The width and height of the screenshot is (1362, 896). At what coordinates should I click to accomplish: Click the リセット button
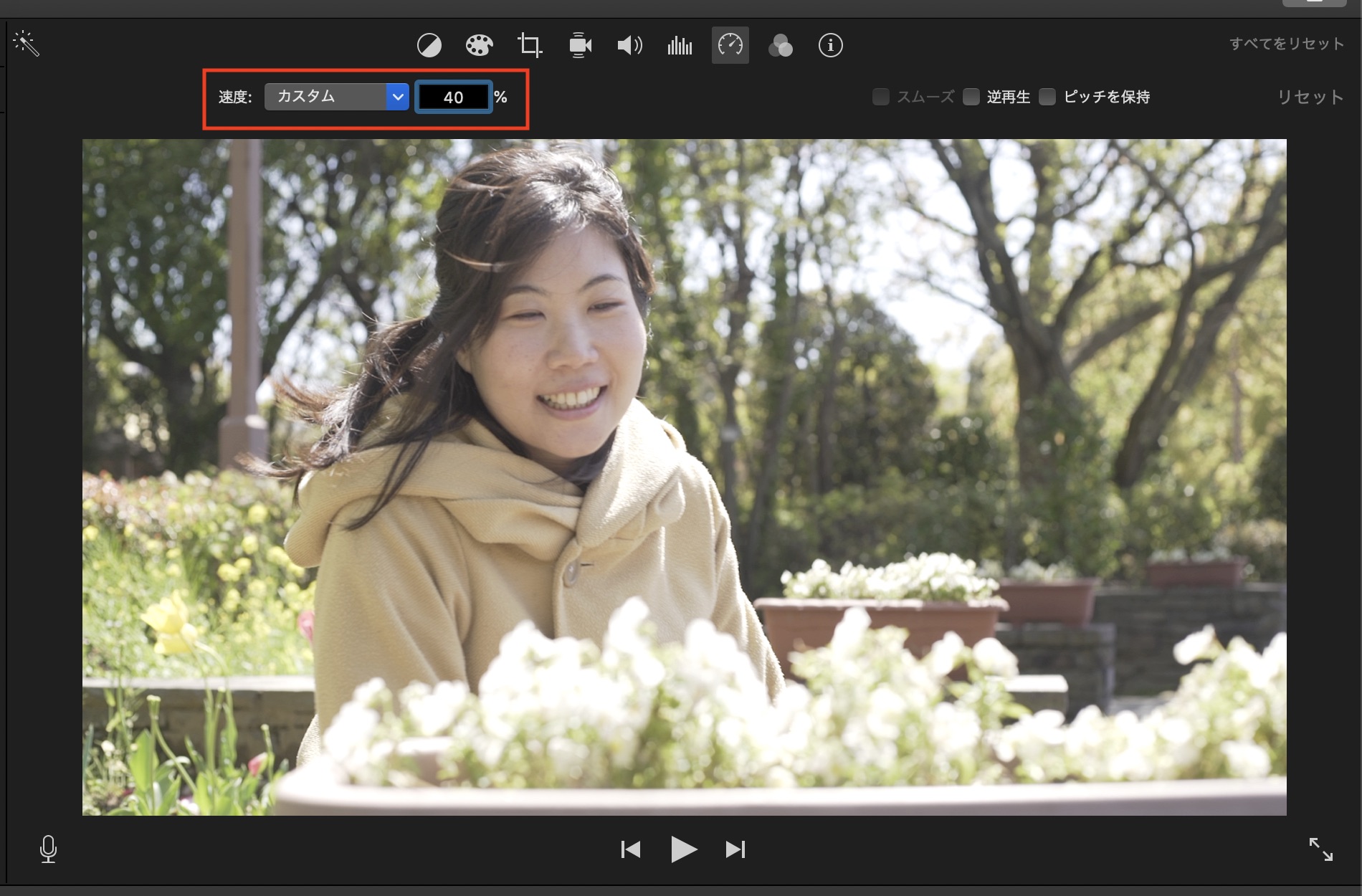pyautogui.click(x=1310, y=97)
